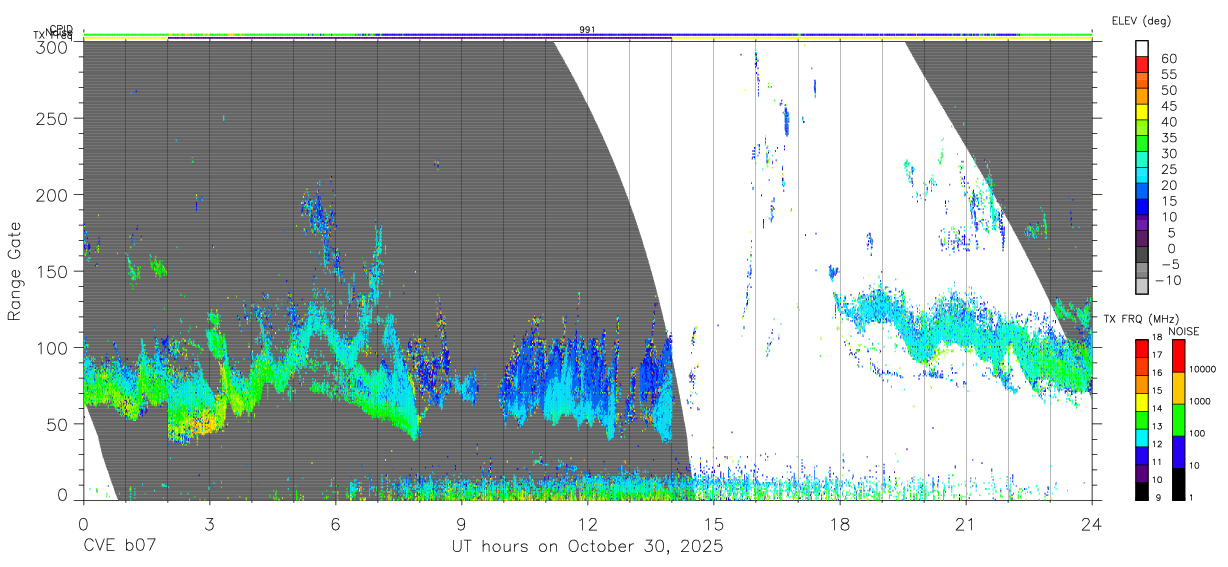Click the elevation legend value '45'
This screenshot has height=567, width=1228.
point(1168,105)
